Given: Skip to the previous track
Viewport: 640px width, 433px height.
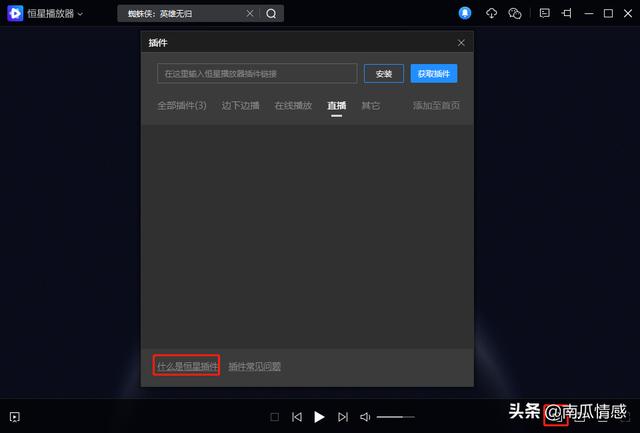Looking at the screenshot, I should coord(297,417).
